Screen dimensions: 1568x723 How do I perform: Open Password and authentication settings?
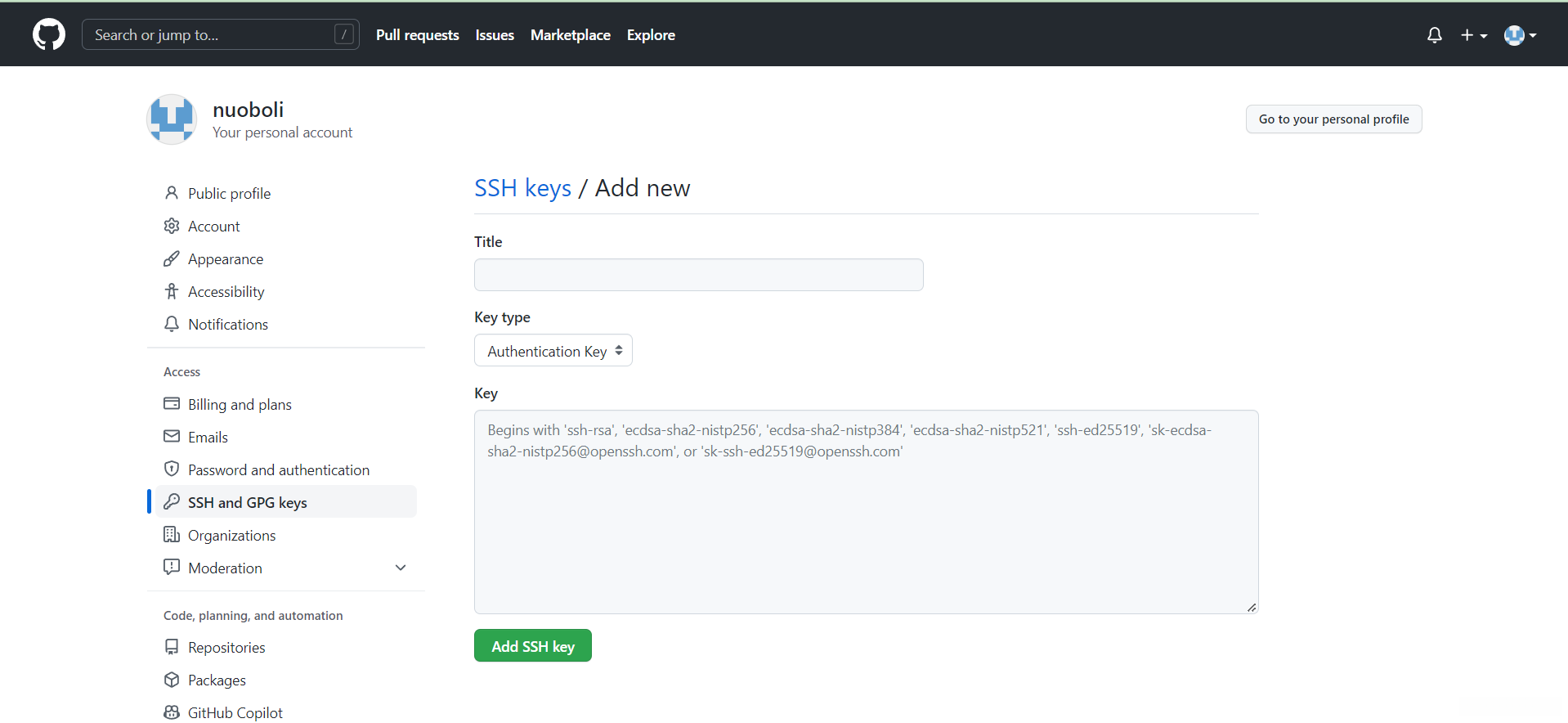pos(279,470)
